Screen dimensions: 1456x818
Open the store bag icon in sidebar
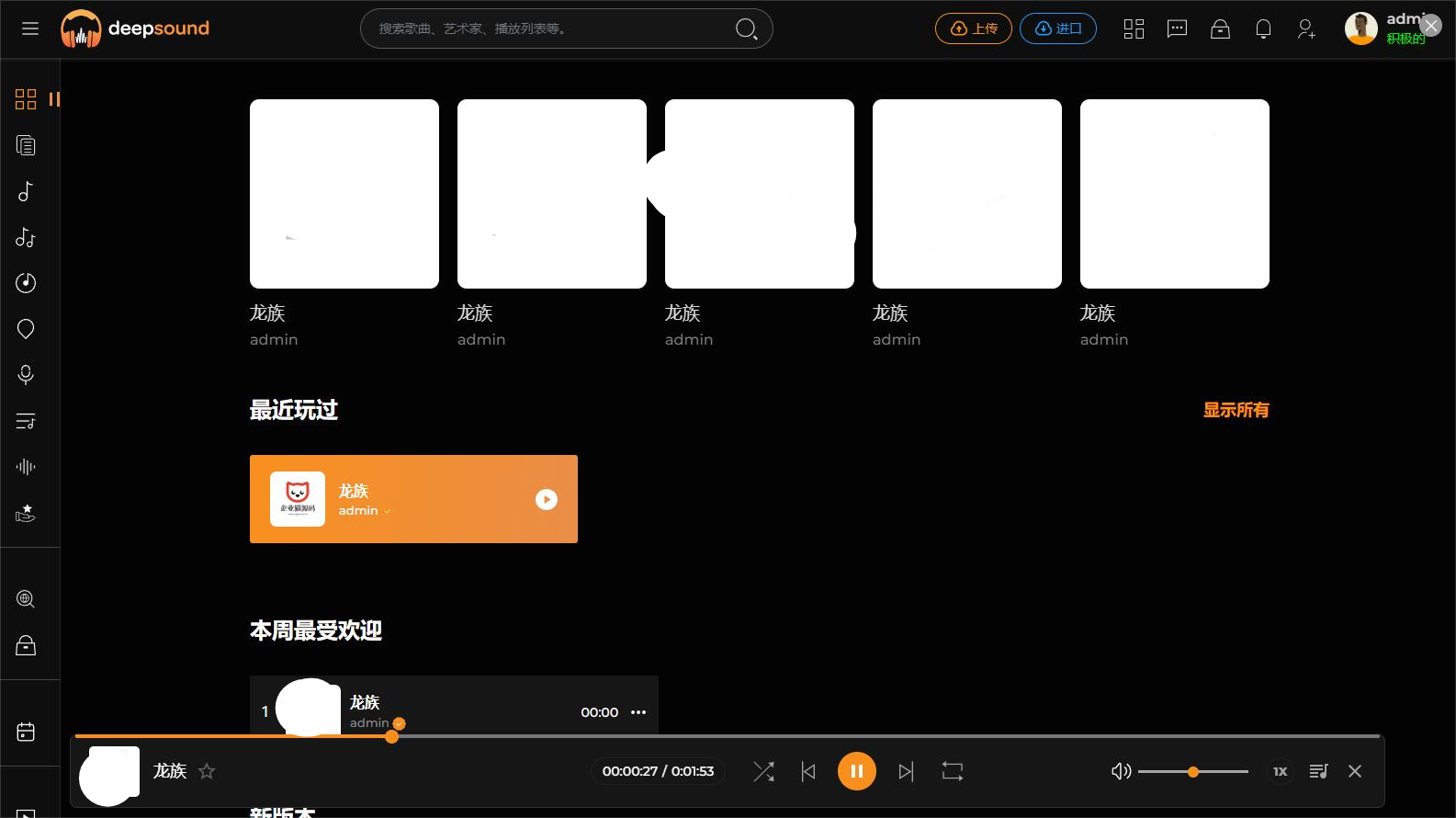pyautogui.click(x=26, y=645)
